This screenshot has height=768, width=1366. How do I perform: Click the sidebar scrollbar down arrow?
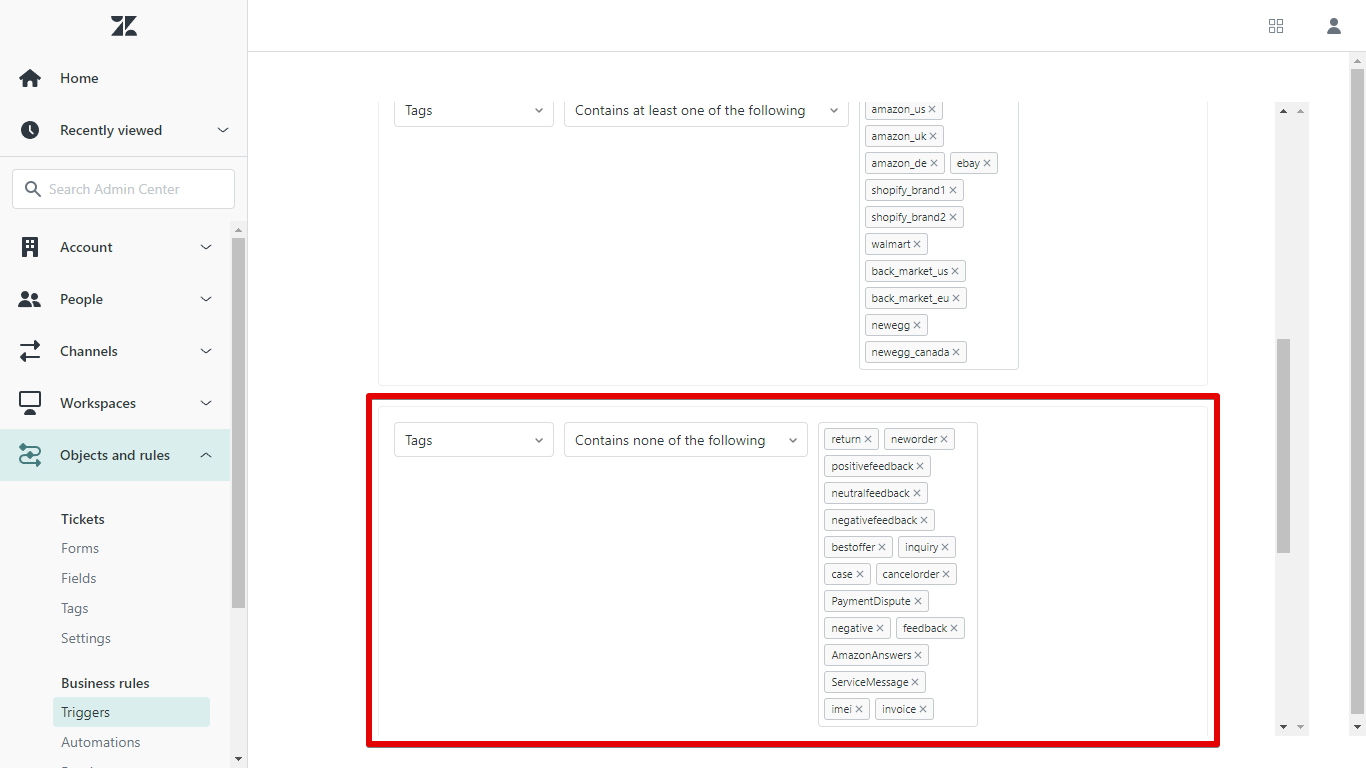pos(238,759)
